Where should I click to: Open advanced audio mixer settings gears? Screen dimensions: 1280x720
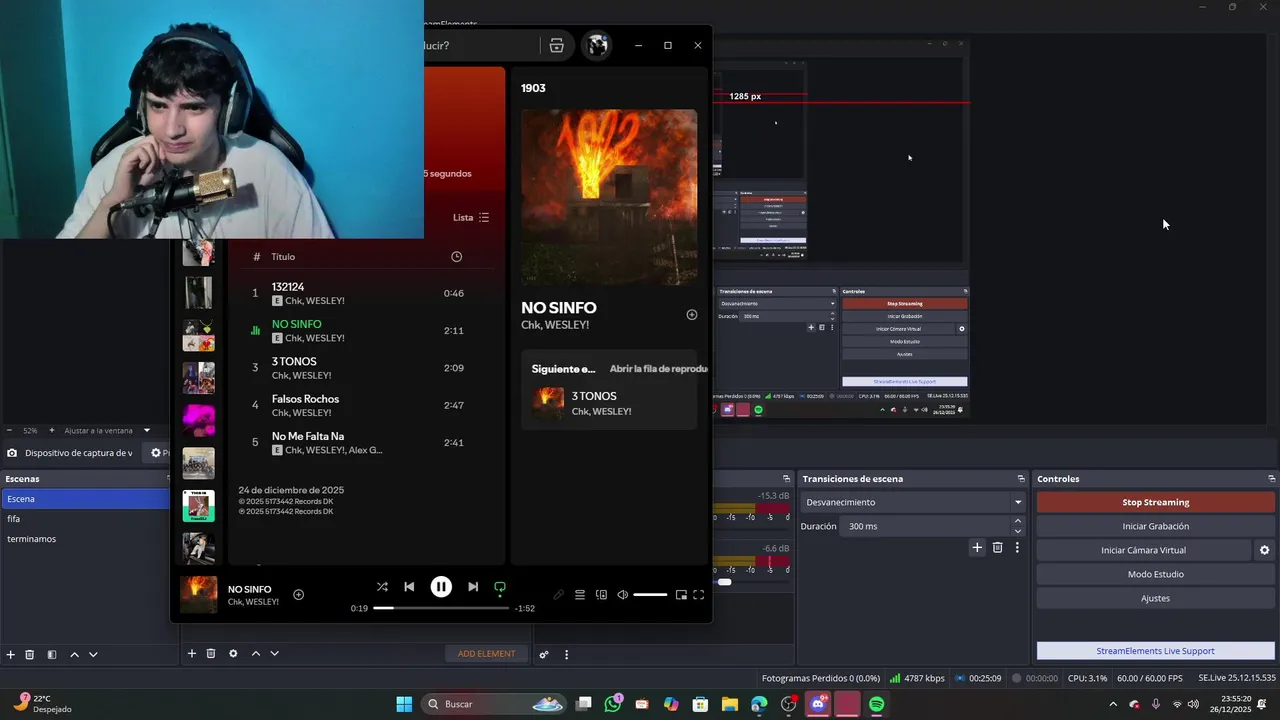point(544,655)
